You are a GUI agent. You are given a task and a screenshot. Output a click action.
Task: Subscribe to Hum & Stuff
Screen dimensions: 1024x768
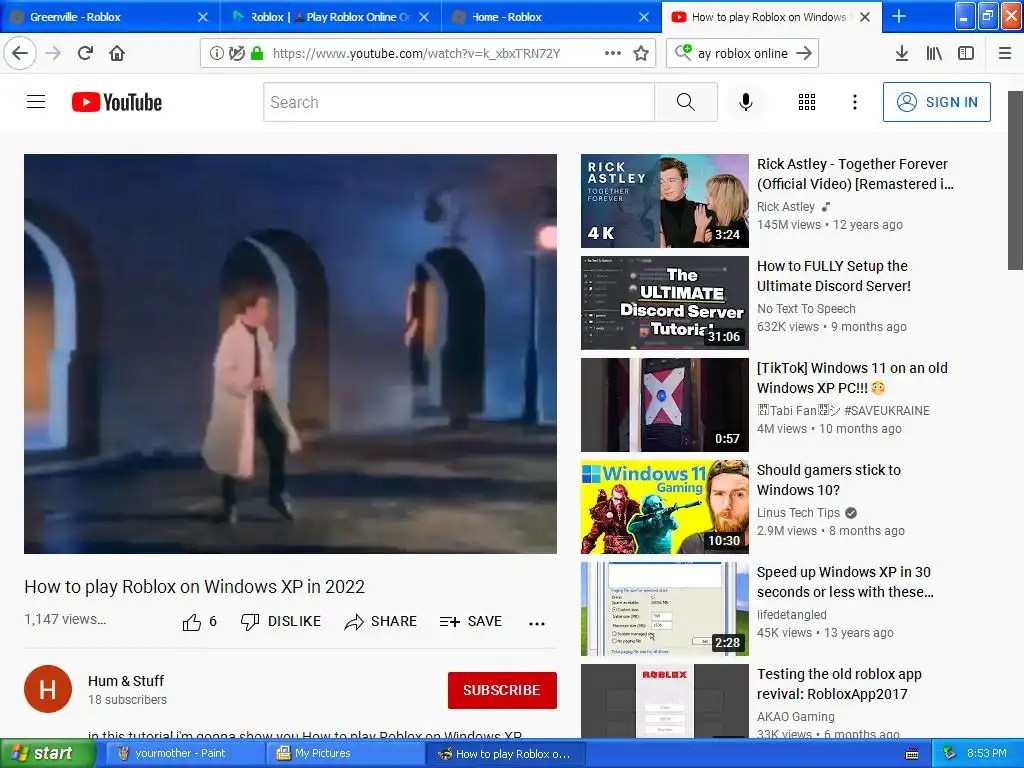point(502,690)
